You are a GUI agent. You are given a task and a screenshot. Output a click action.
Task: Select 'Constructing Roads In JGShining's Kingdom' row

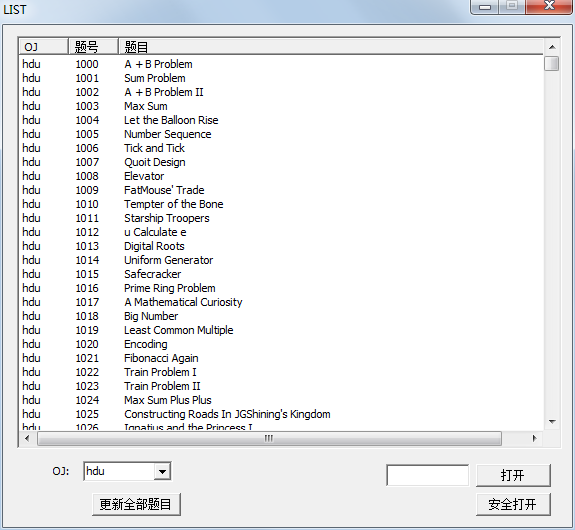[x=281, y=414]
